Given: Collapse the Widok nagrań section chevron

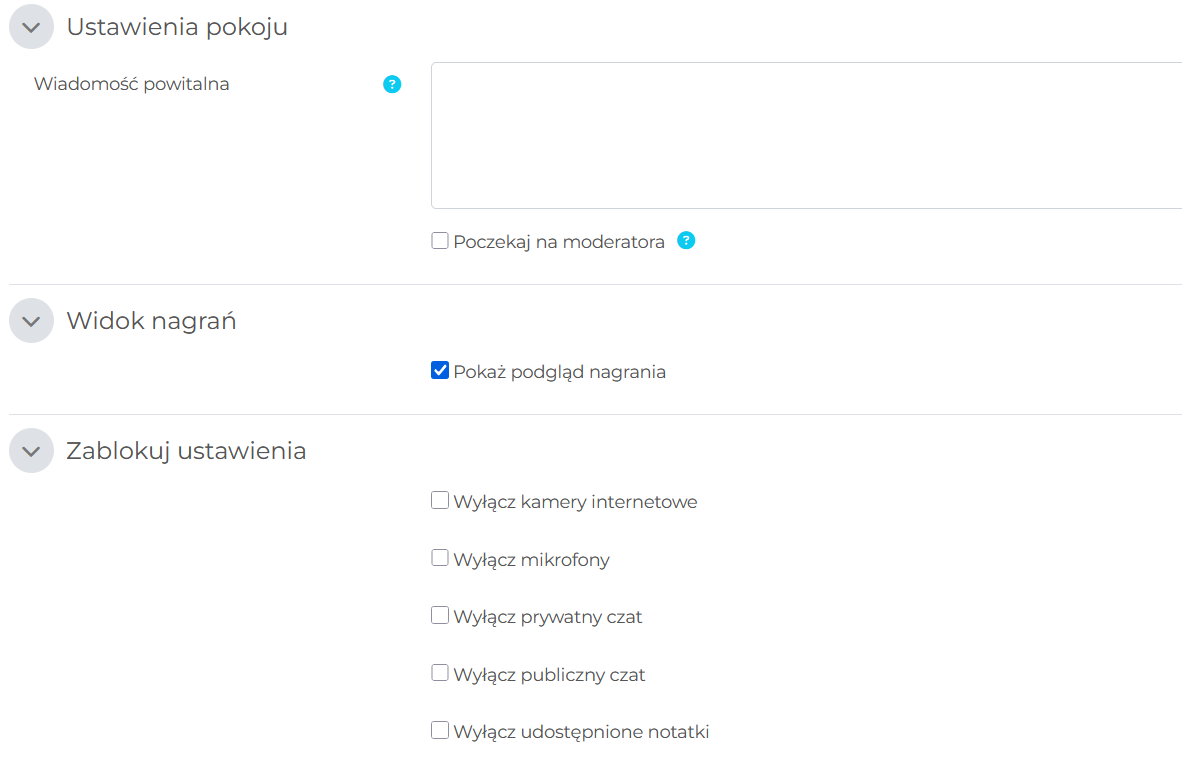Looking at the screenshot, I should (31, 321).
